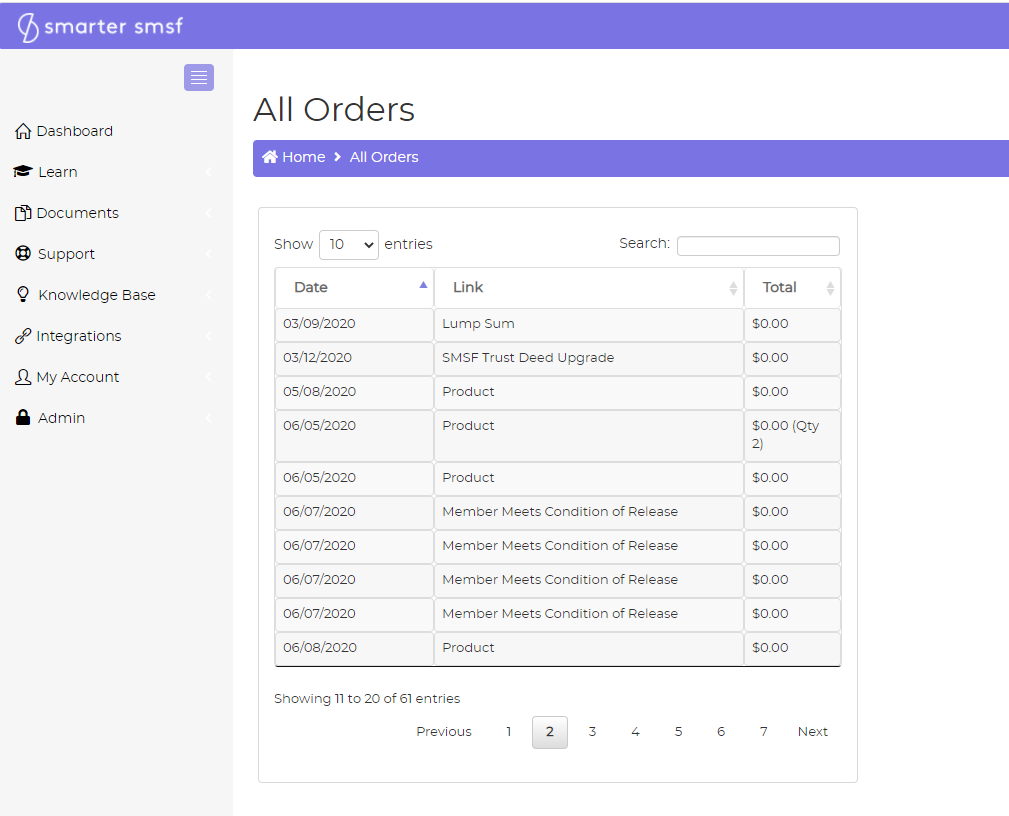
Task: Expand the Knowledge Base submenu chevron
Action: click(208, 295)
